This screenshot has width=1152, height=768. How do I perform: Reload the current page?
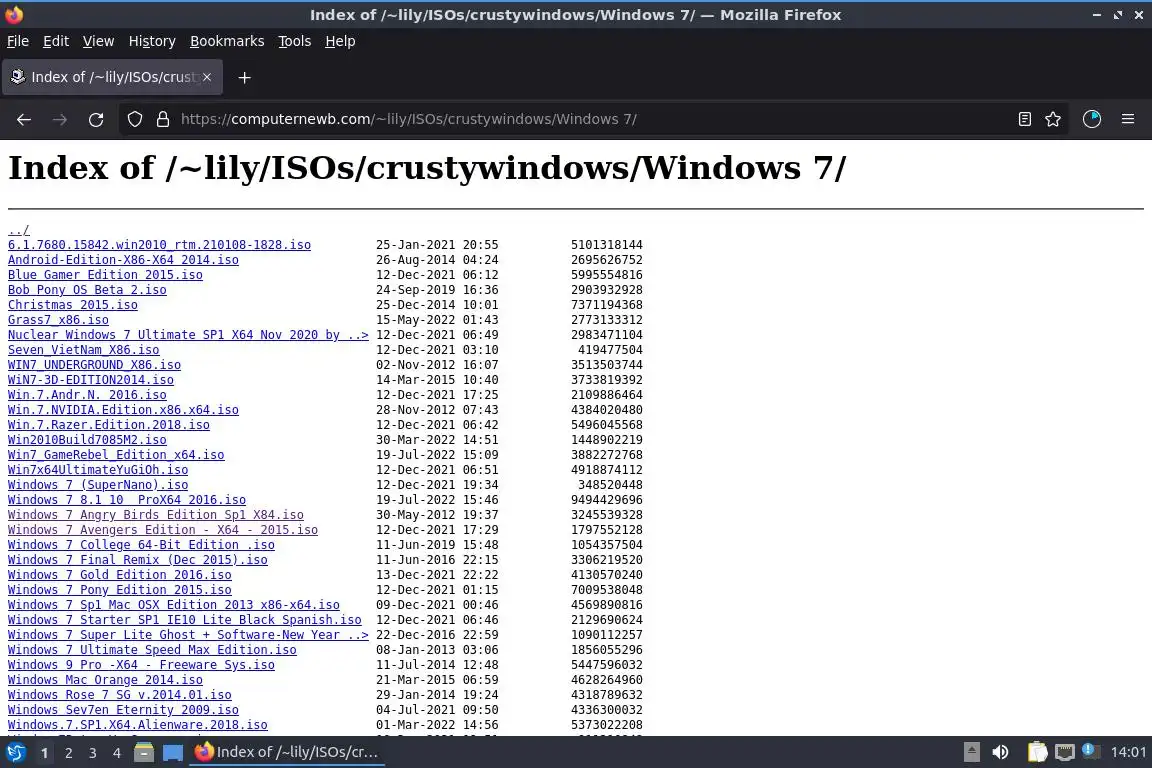click(96, 119)
